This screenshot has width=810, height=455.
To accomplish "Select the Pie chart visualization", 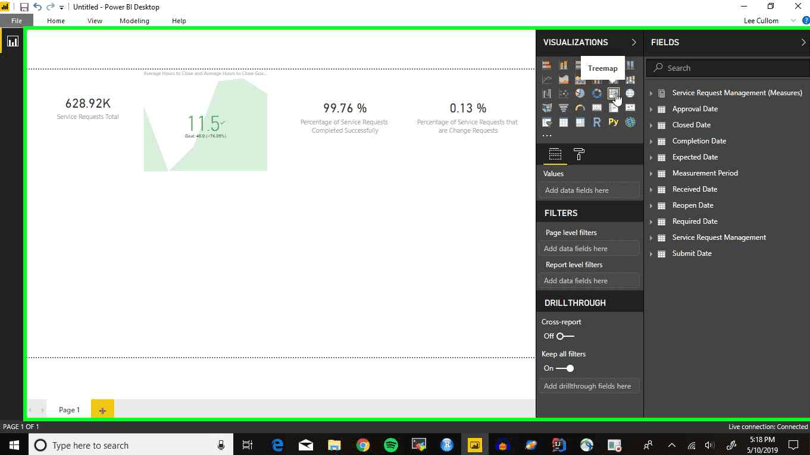I will tap(580, 93).
